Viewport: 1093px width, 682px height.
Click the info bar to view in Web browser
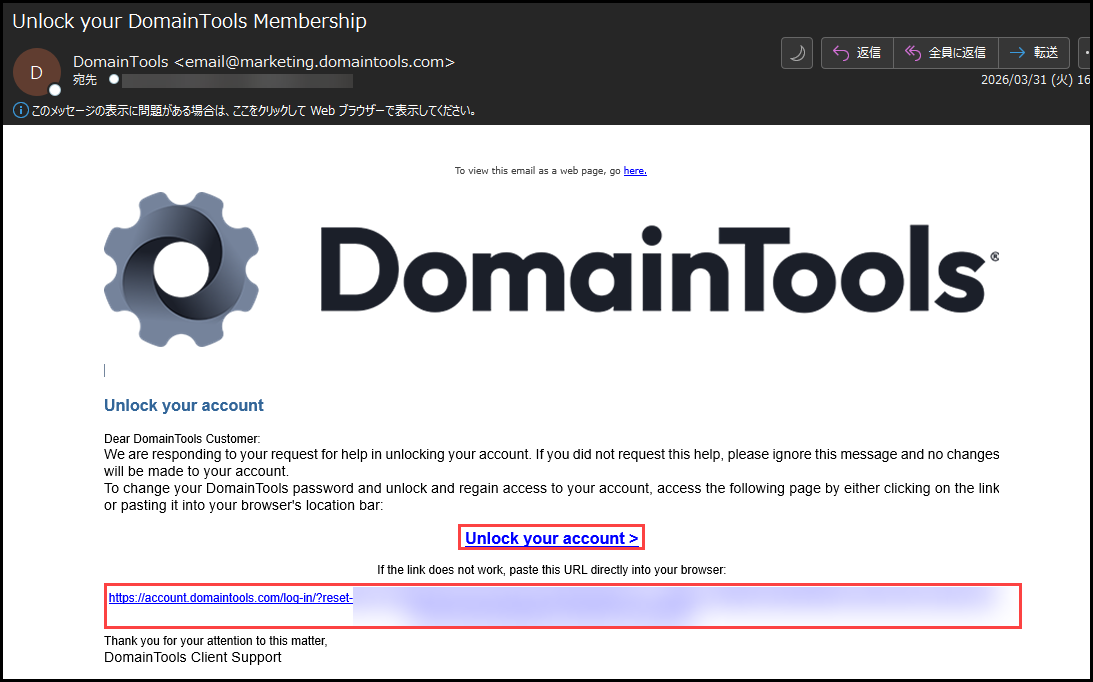252,110
